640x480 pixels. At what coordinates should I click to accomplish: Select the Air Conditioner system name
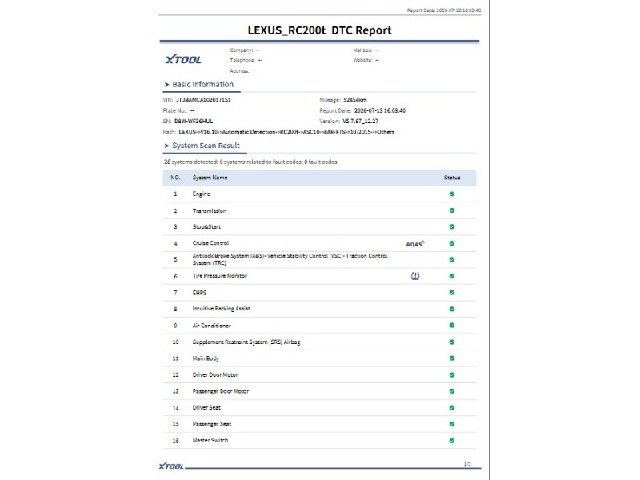pos(211,326)
